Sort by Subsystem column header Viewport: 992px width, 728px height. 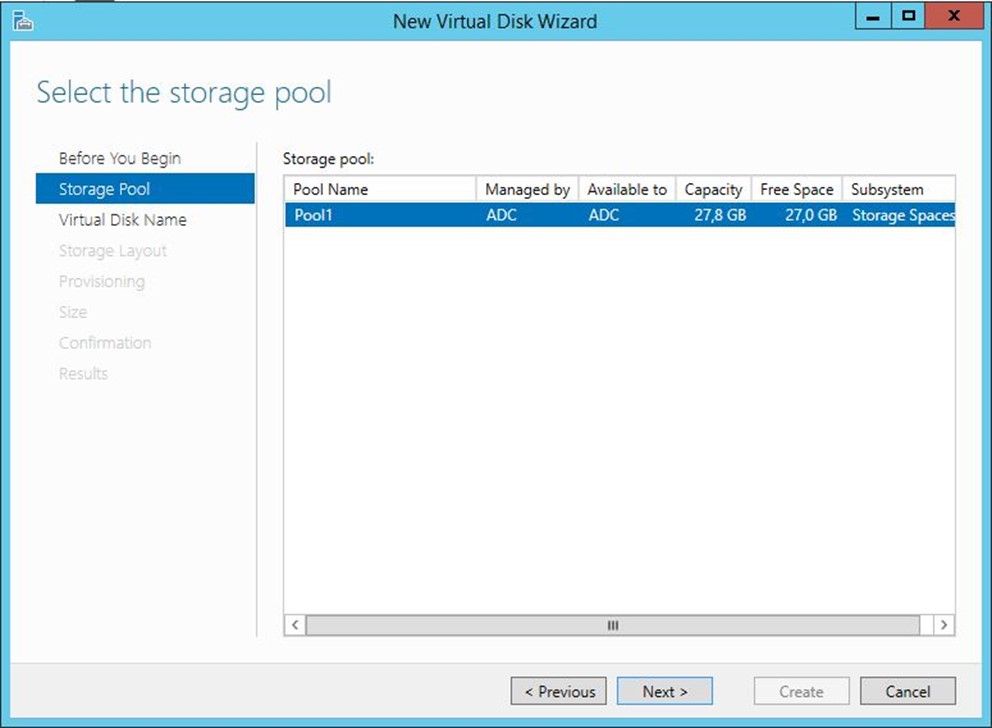pyautogui.click(x=898, y=189)
